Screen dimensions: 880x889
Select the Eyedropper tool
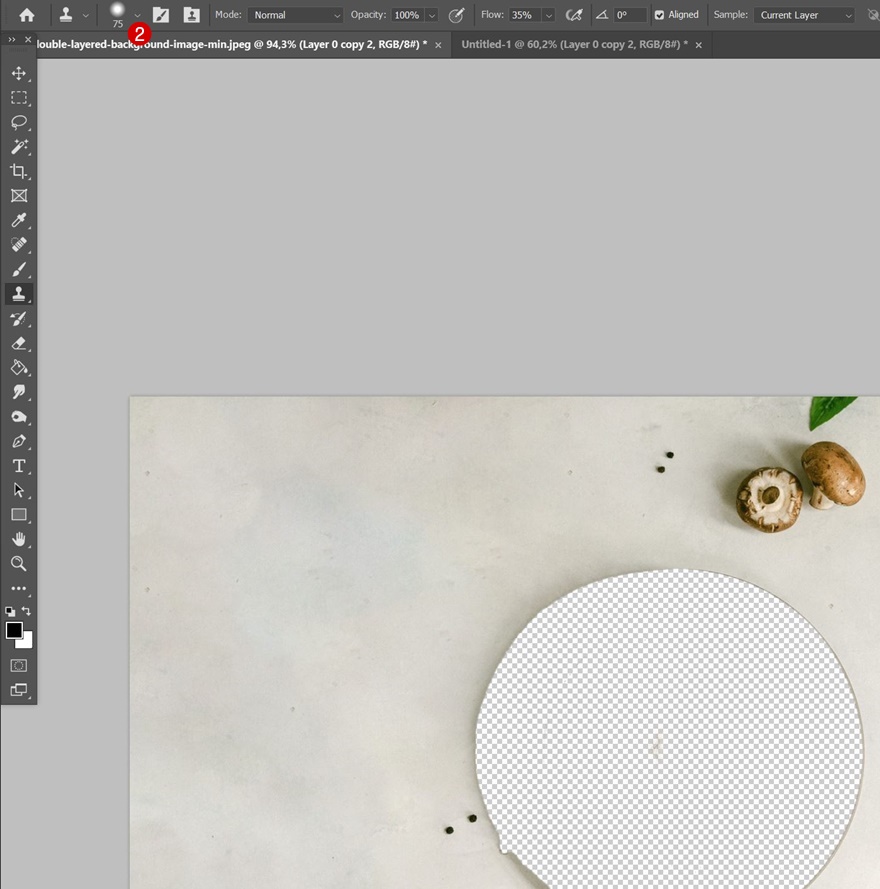(18, 220)
